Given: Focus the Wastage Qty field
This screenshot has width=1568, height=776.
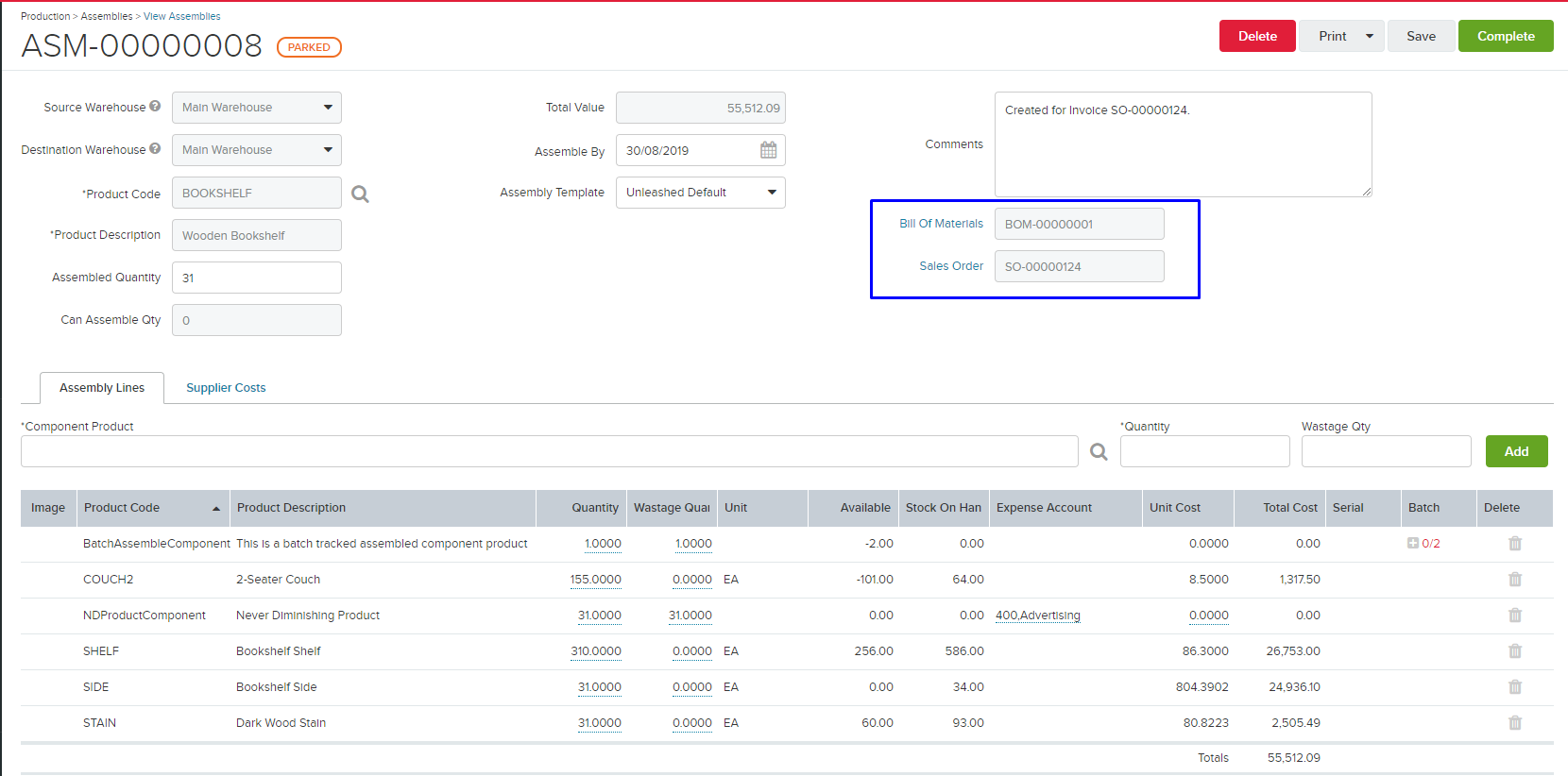Looking at the screenshot, I should pyautogui.click(x=1387, y=451).
